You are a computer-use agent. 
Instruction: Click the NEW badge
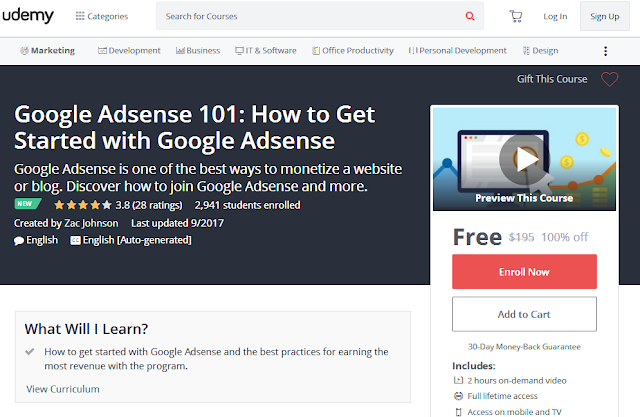(28, 204)
